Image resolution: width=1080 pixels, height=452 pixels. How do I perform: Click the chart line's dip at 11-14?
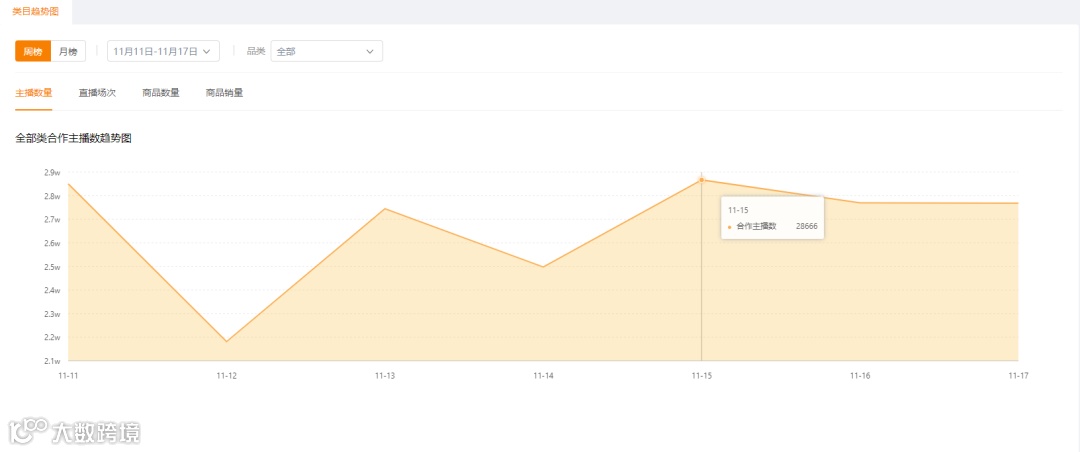pyautogui.click(x=543, y=266)
